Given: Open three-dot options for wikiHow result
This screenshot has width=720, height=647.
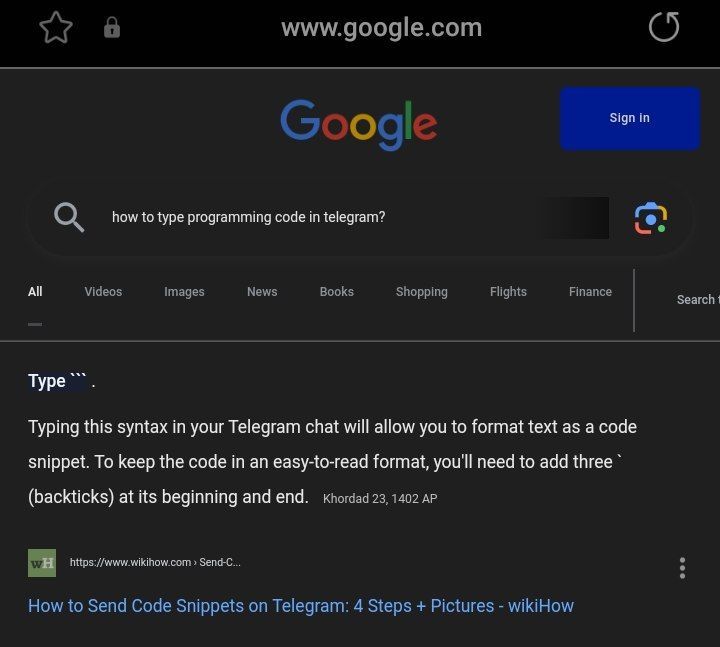Looking at the screenshot, I should [682, 568].
